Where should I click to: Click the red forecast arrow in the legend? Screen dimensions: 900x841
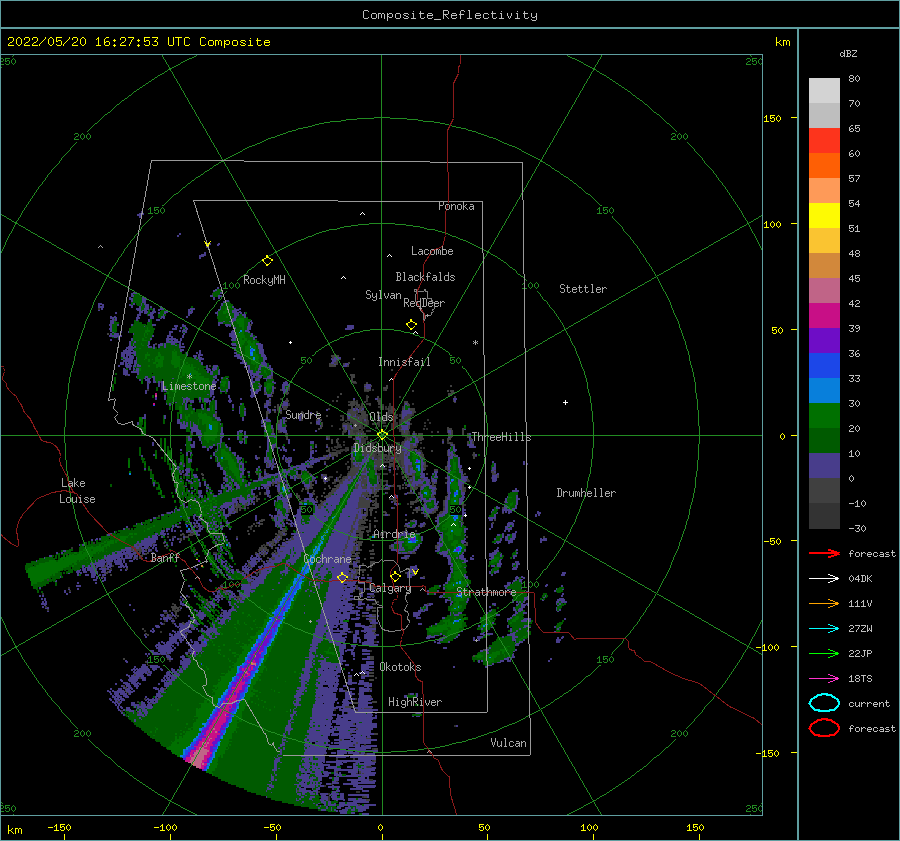(824, 553)
